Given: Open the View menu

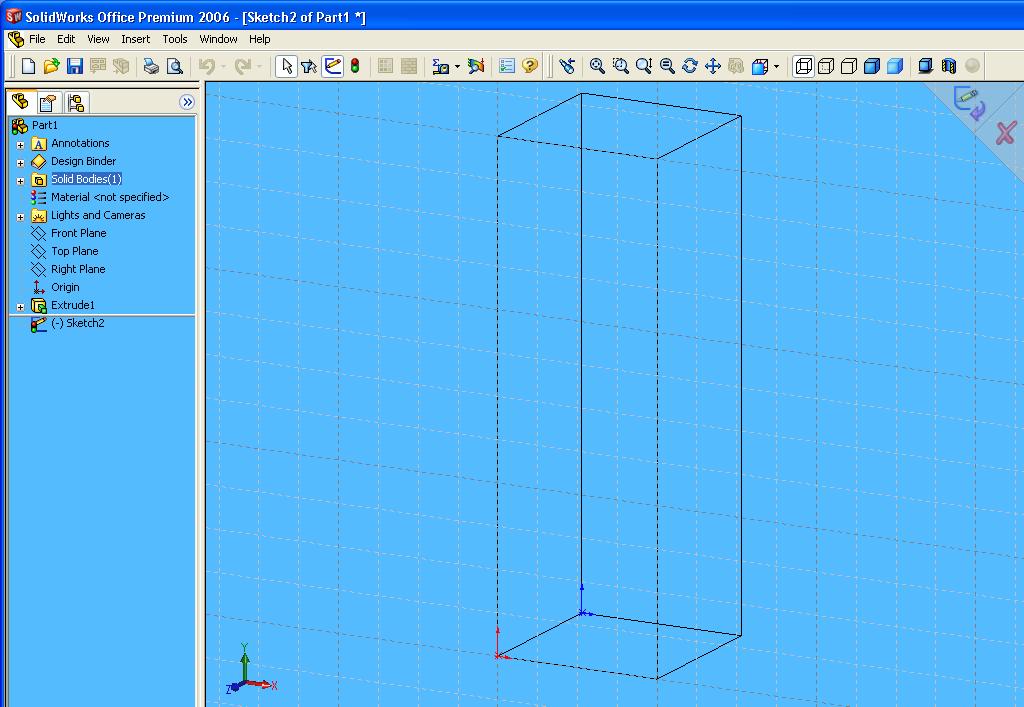Looking at the screenshot, I should 99,39.
